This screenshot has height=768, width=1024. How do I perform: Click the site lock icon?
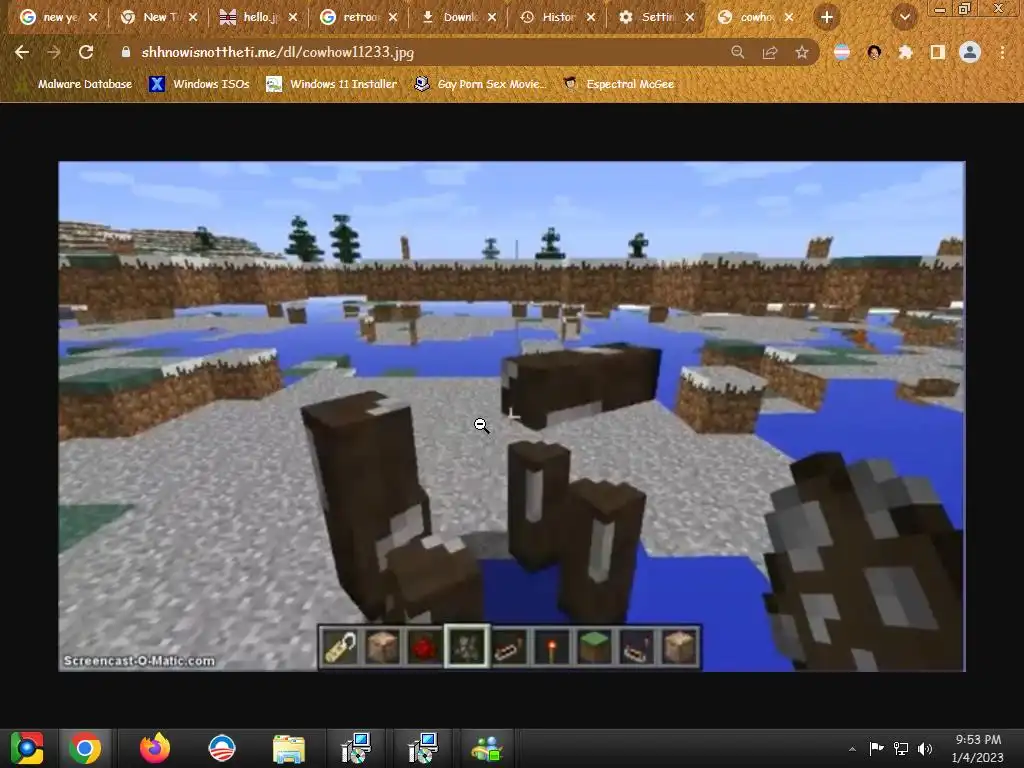pos(126,52)
